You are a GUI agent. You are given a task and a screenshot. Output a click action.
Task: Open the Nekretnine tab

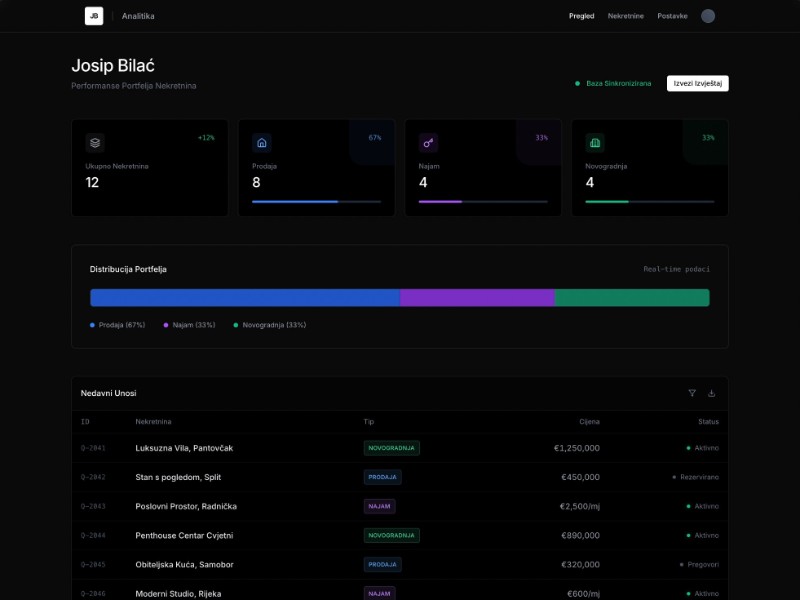pos(626,16)
